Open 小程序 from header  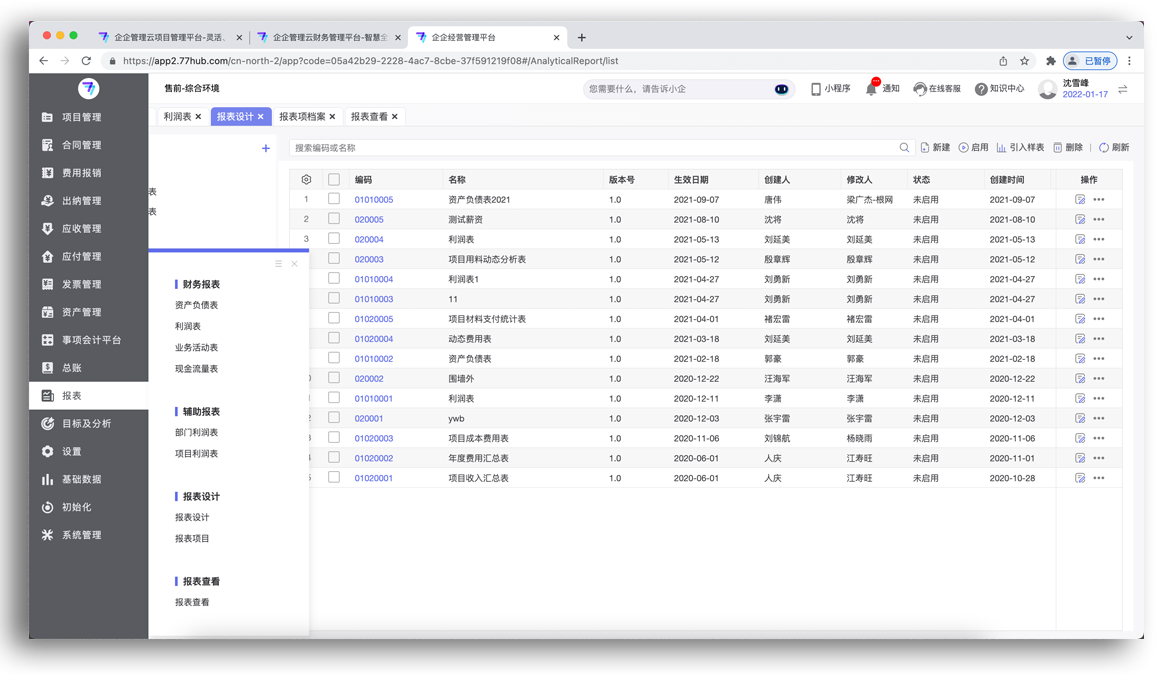pos(831,89)
